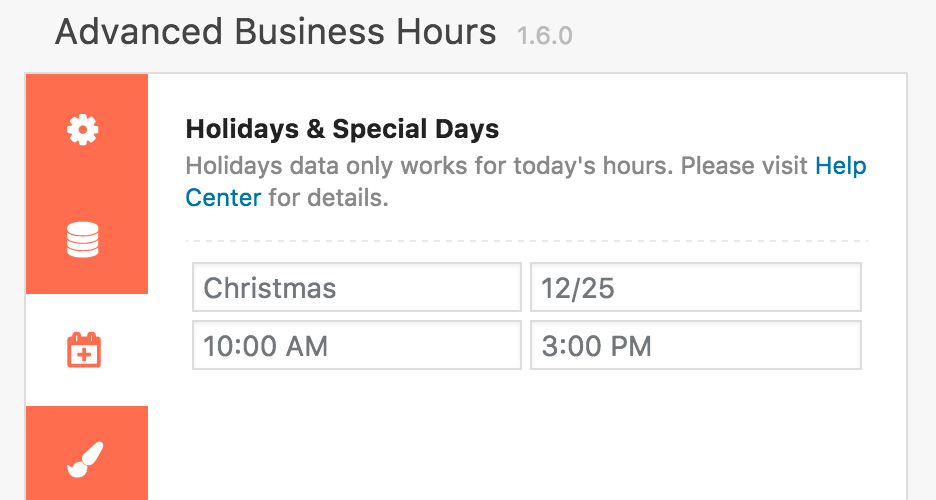Open the paintbrush appearance tab
Viewport: 936px width, 500px height.
[85, 460]
